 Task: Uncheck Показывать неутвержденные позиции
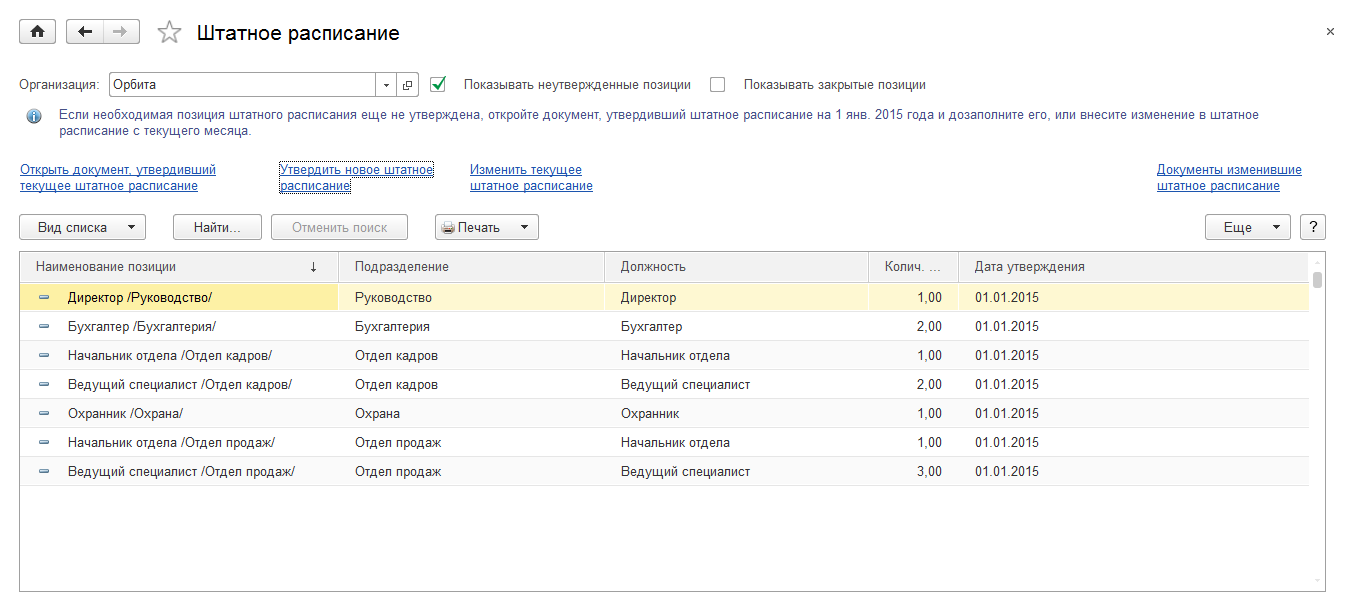[x=438, y=85]
